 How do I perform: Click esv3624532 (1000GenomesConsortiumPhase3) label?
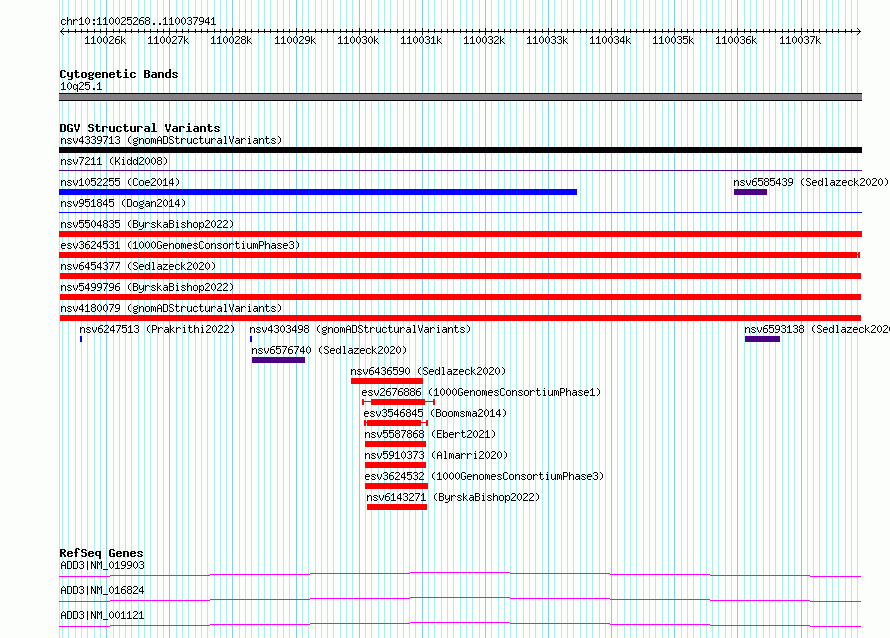click(484, 476)
